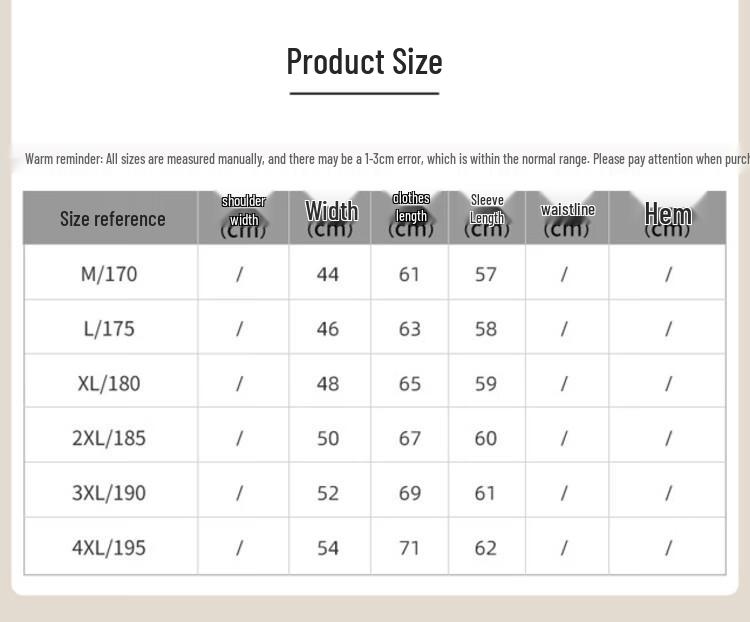
Task: Click clothes length value 71 for 4XL/195
Action: pos(410,548)
